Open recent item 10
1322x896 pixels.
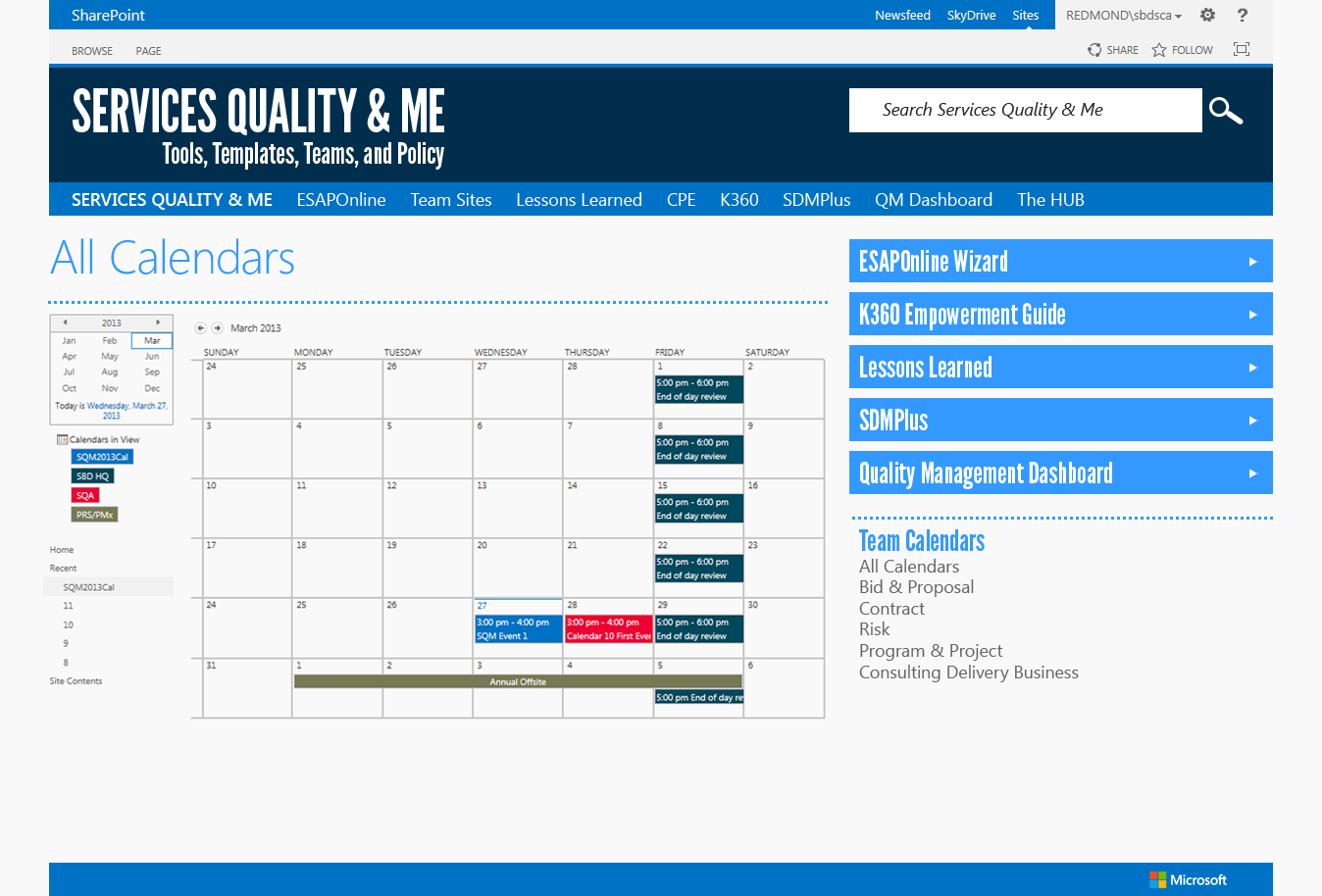click(x=68, y=624)
